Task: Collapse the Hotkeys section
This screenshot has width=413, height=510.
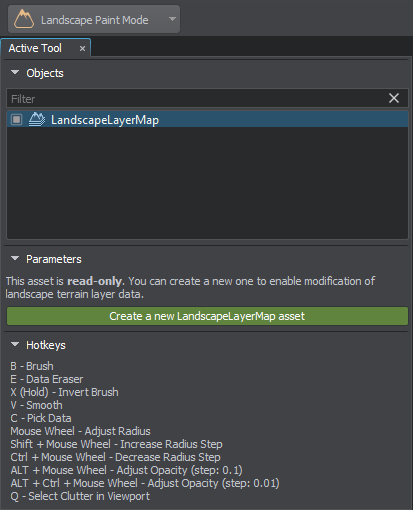Action: pyautogui.click(x=15, y=344)
